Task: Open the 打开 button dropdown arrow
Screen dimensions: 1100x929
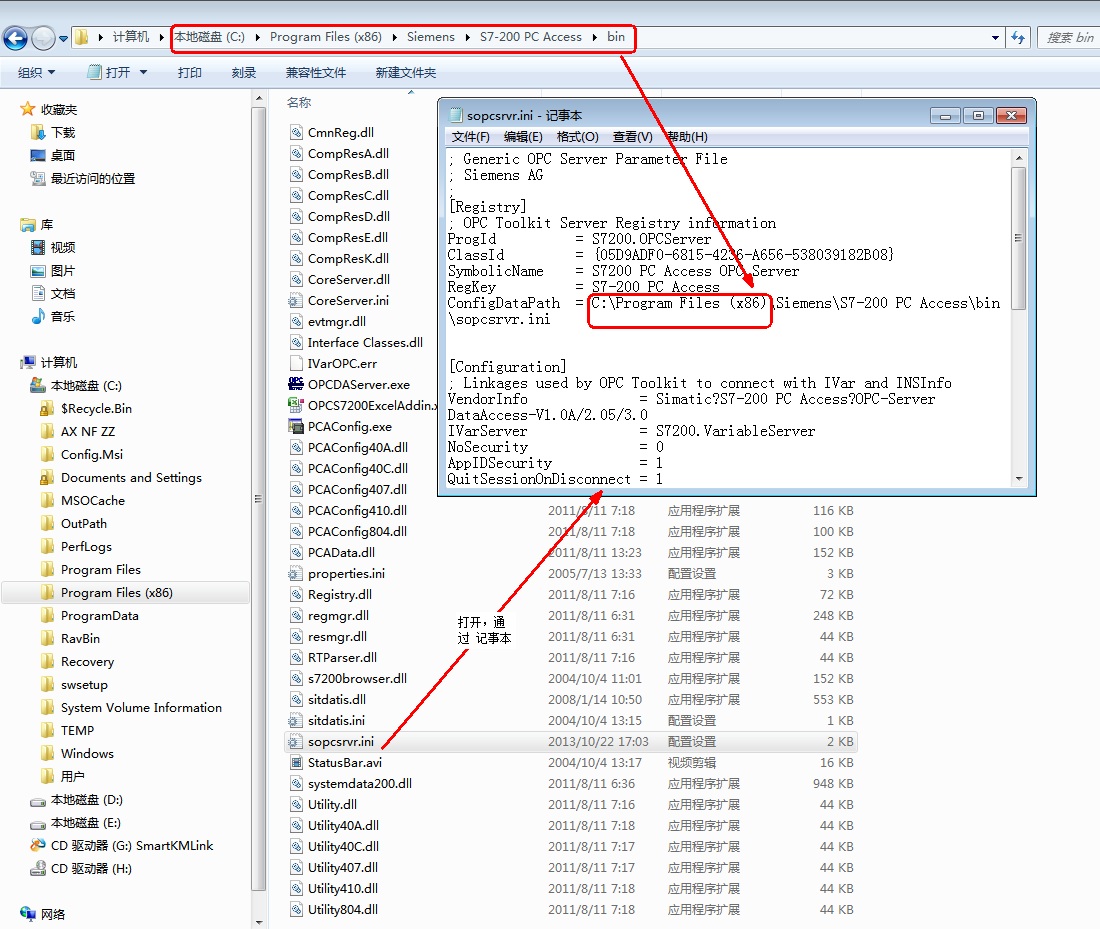Action: click(x=144, y=72)
